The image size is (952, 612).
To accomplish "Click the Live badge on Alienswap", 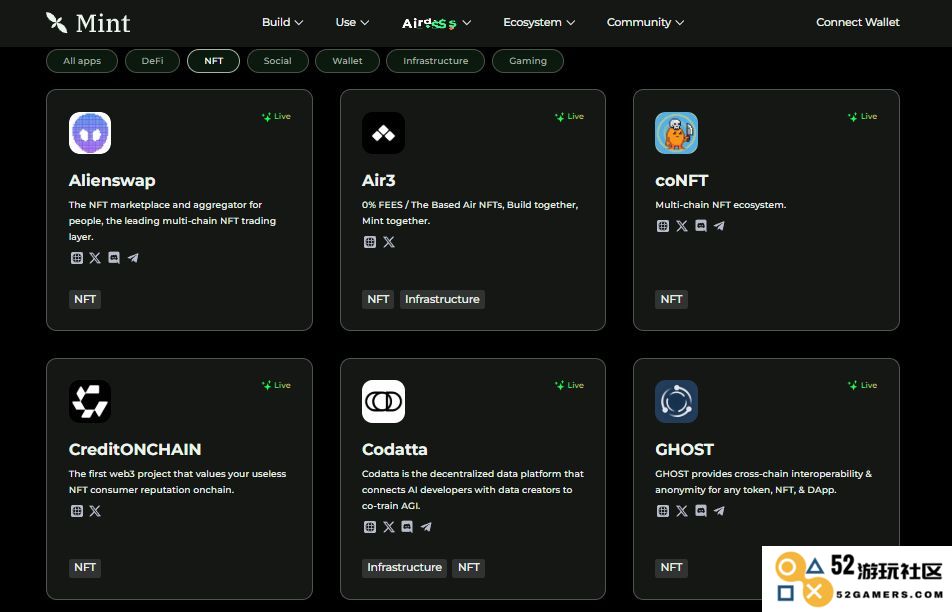I will pos(276,117).
